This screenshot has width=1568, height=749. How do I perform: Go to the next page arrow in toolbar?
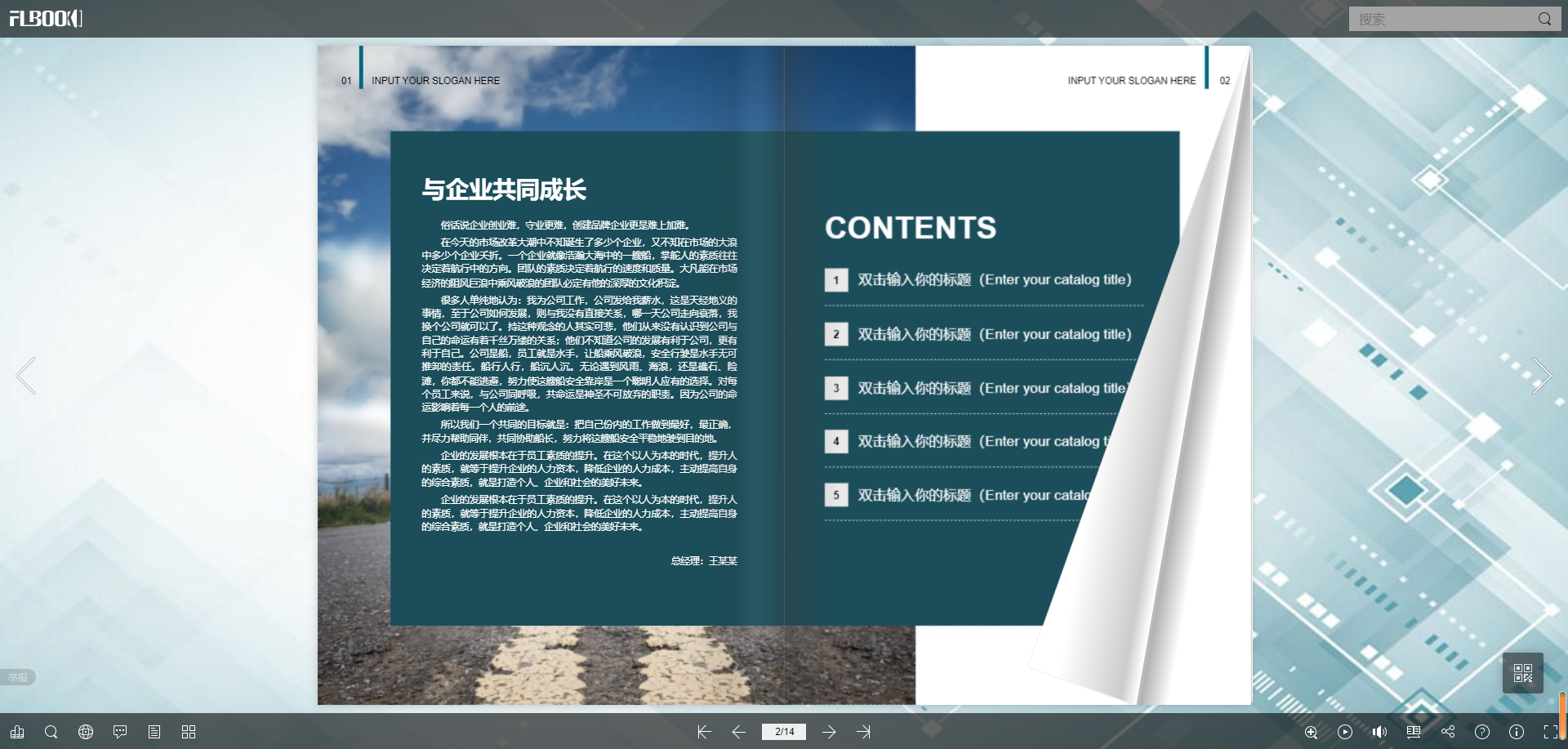coord(829,732)
